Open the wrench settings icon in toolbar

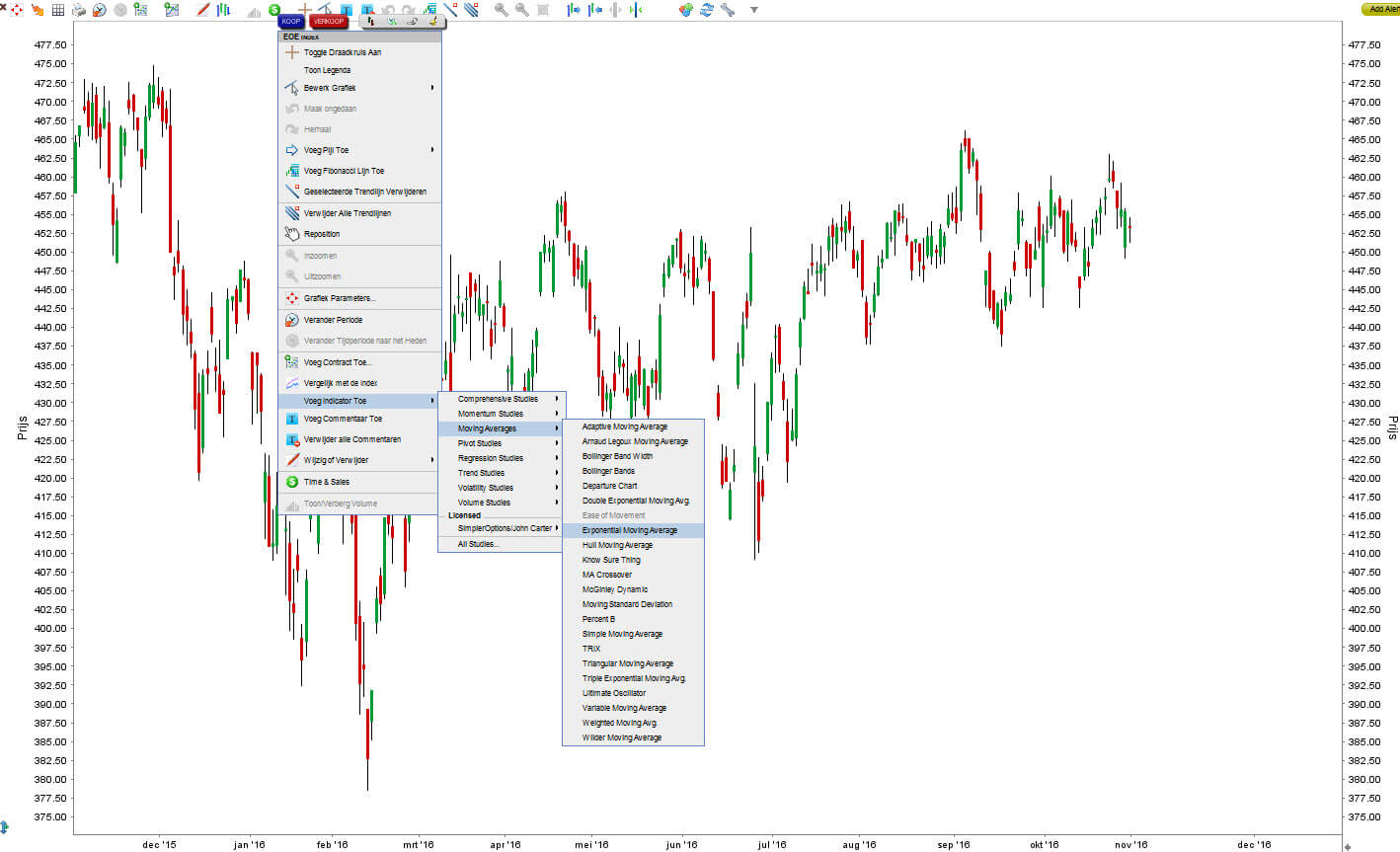tap(727, 10)
